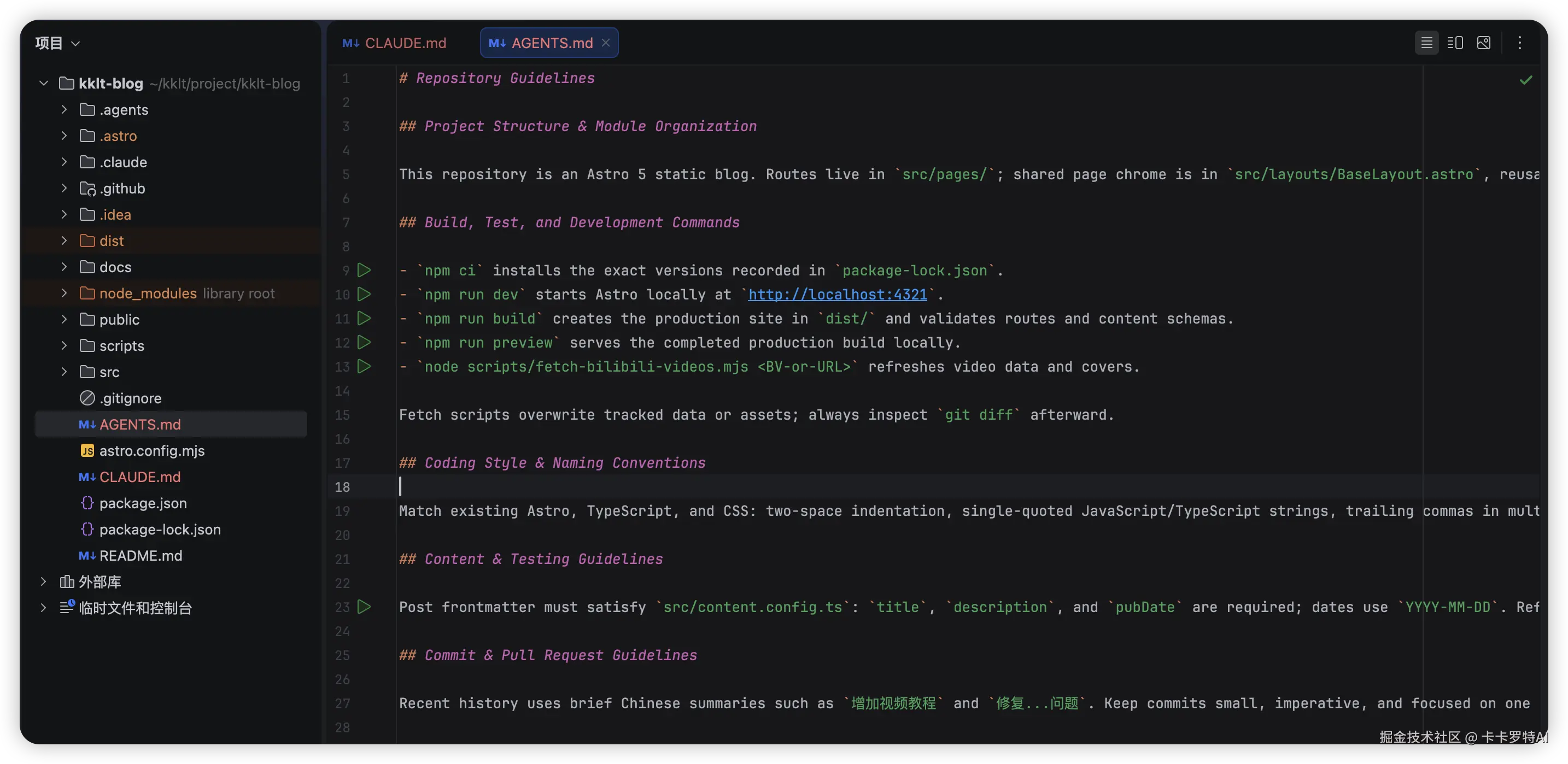Click the .gitignore file icon
The image size is (1568, 764).
87,398
